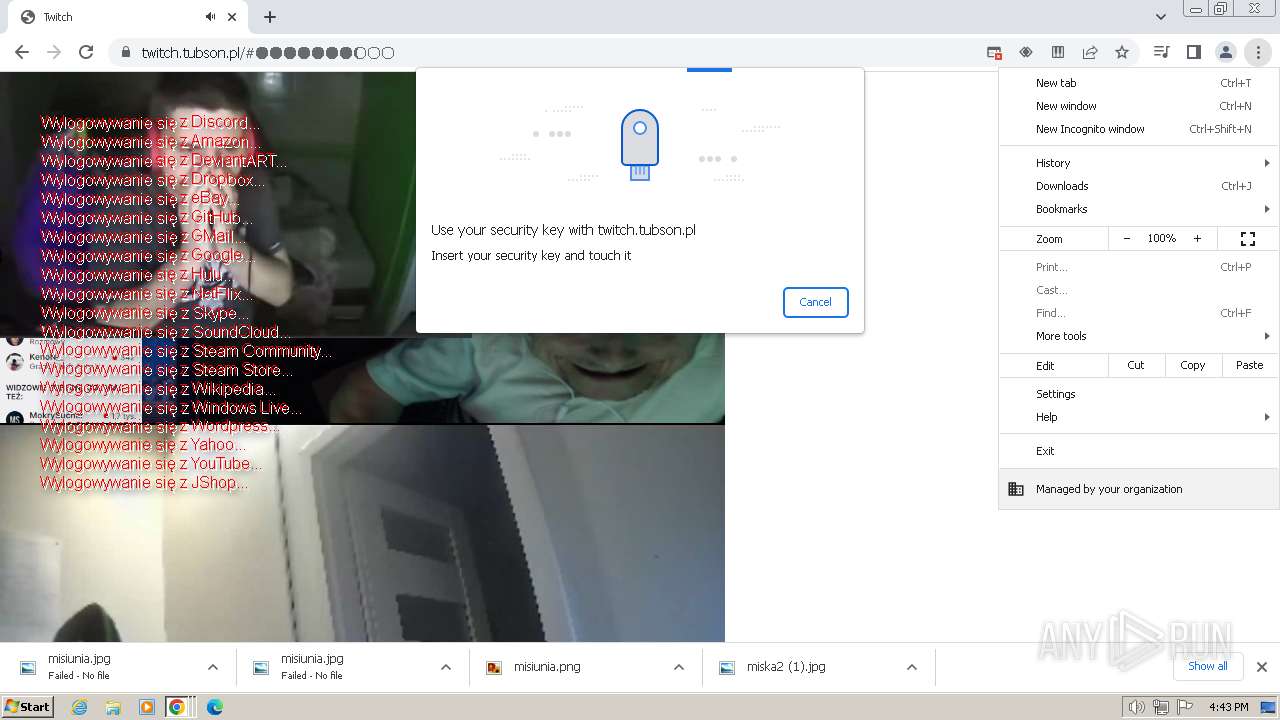Screen dimensions: 1280x720
Task: Click the bottom webcam video frame
Action: point(362,533)
